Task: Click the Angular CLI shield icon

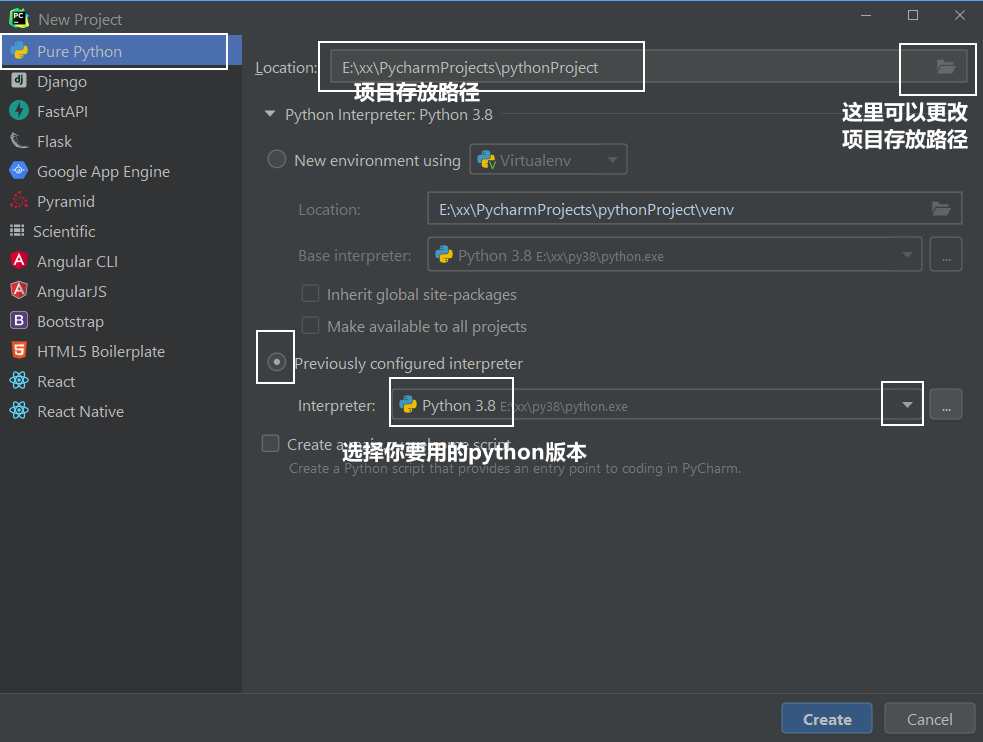Action: point(19,260)
